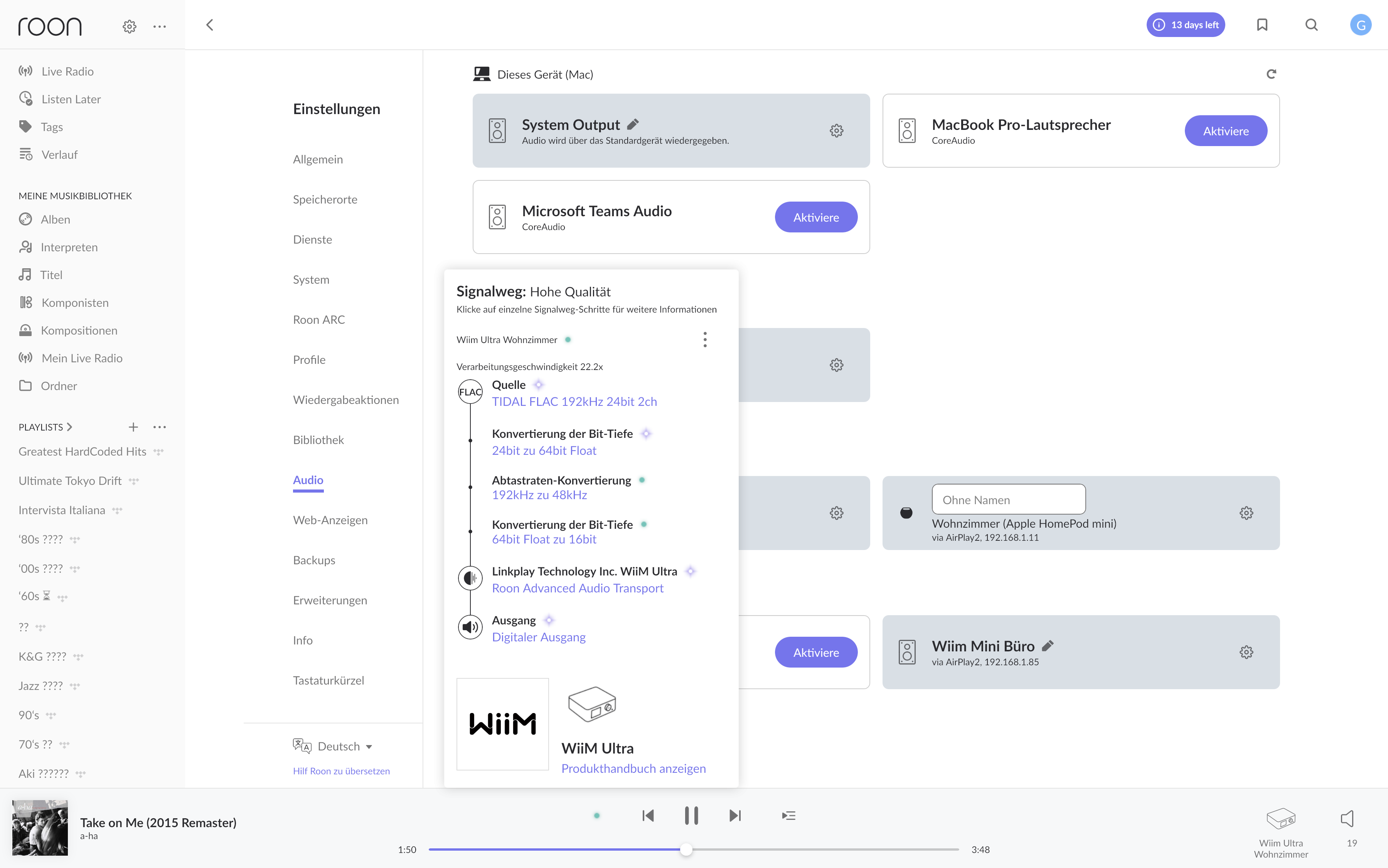Open HomePod mini device settings gear
1388x868 pixels.
click(x=1246, y=513)
